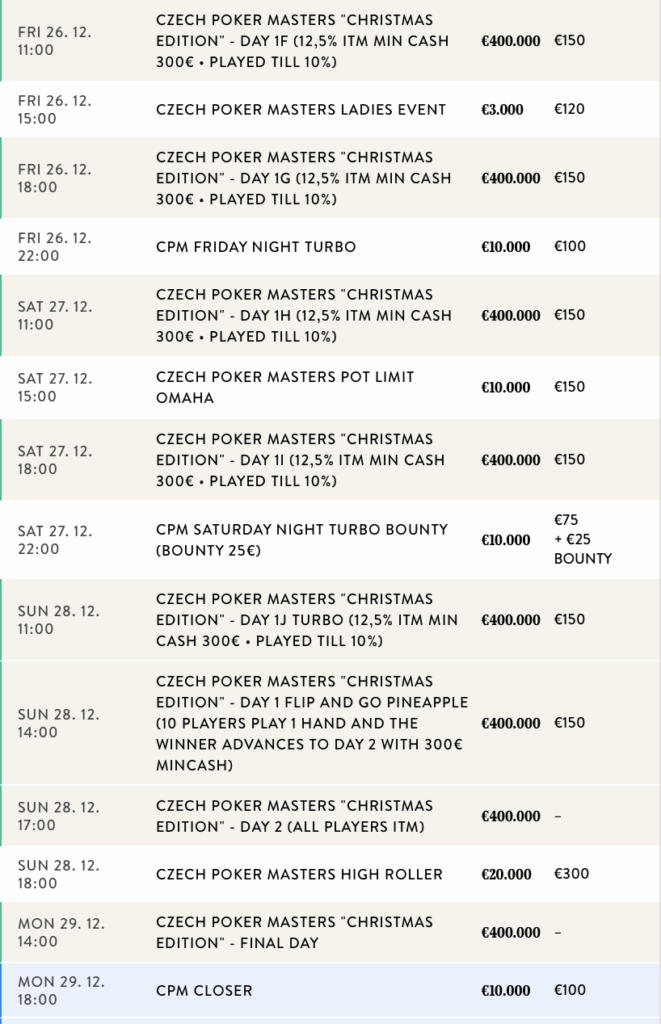Click the Day 1 Flip and Go Pineapple event
Viewport: 661px width, 1024px height.
[x=312, y=723]
